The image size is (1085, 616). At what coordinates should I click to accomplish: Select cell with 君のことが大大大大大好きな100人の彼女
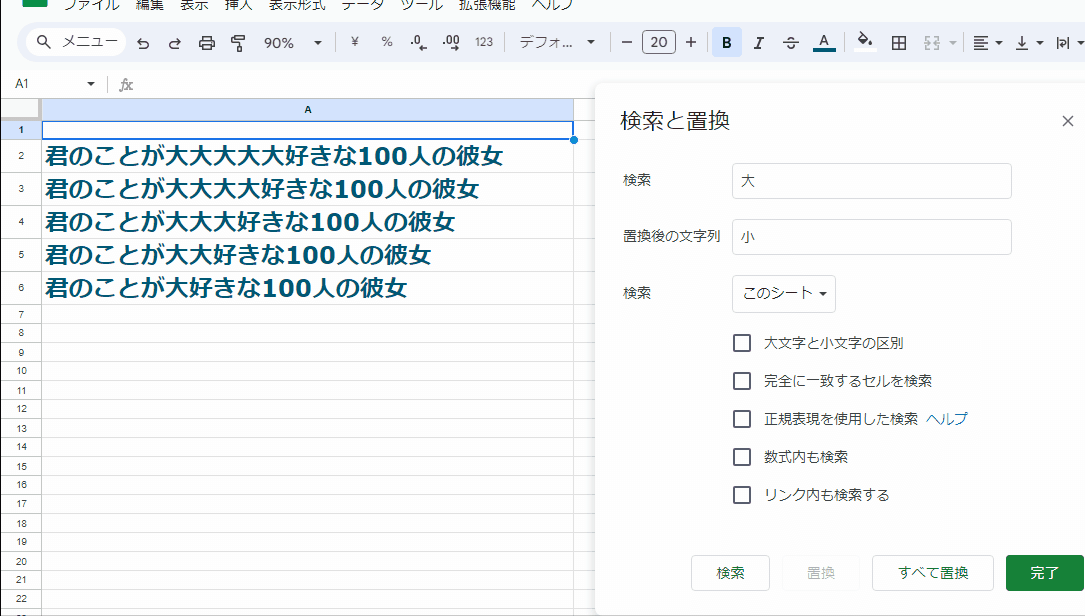click(x=307, y=156)
